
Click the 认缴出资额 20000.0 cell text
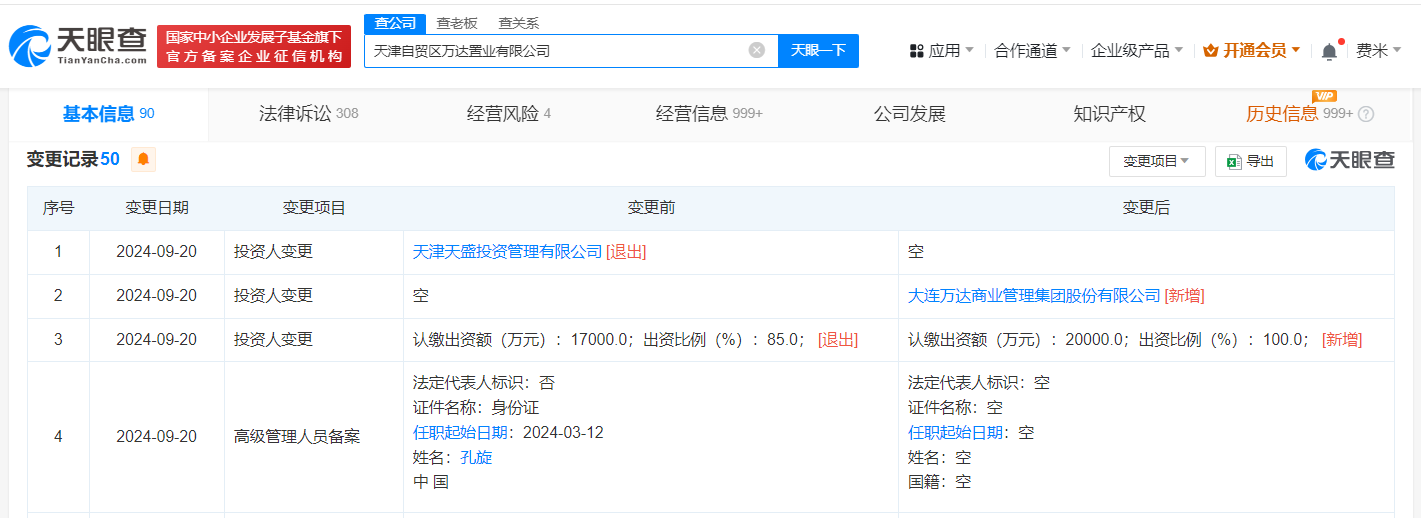1108,340
